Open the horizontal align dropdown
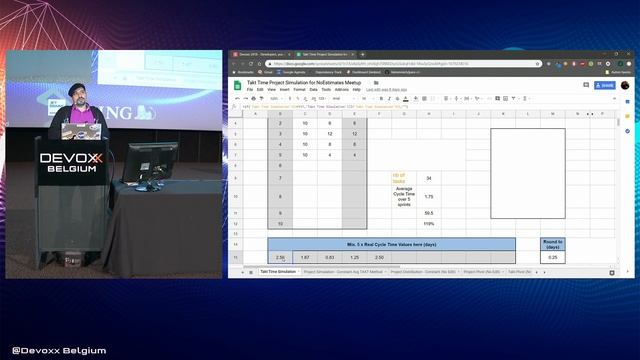The width and height of the screenshot is (640, 360). pyautogui.click(x=447, y=98)
